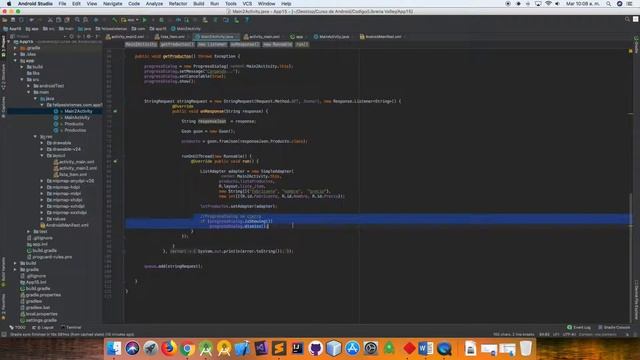The image size is (640, 360).
Task: Expand the test folder
Action: point(29,232)
